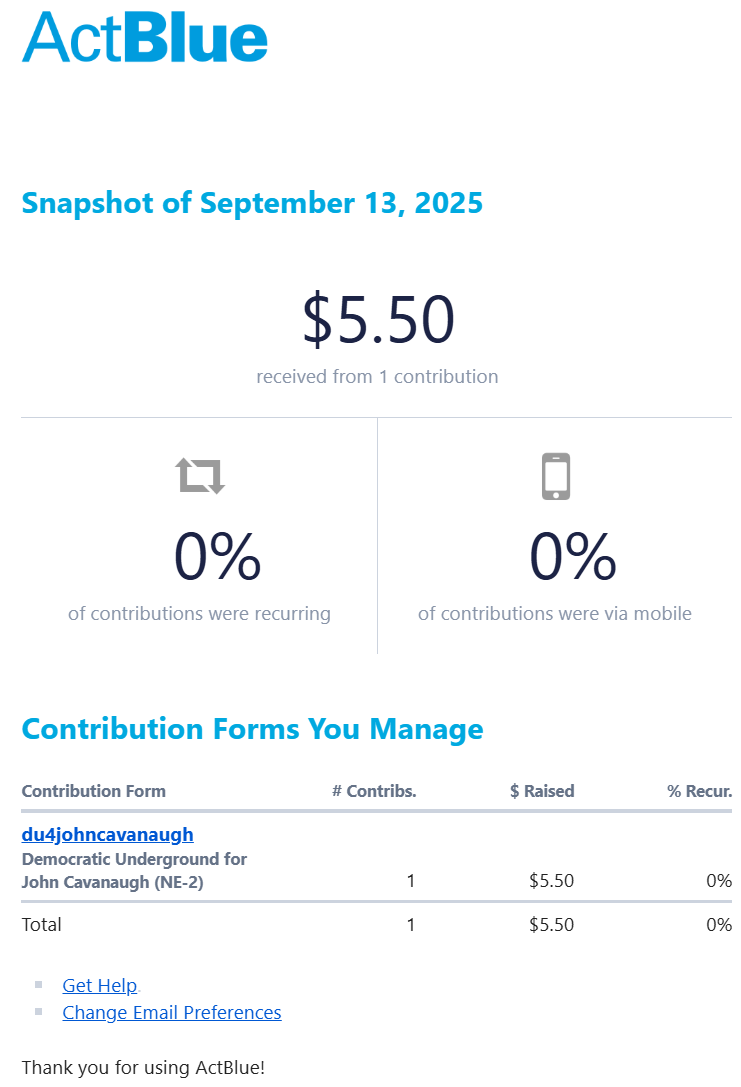The image size is (741, 1087).
Task: Click the Snapshot of September 13, 2025 heading
Action: 252,203
